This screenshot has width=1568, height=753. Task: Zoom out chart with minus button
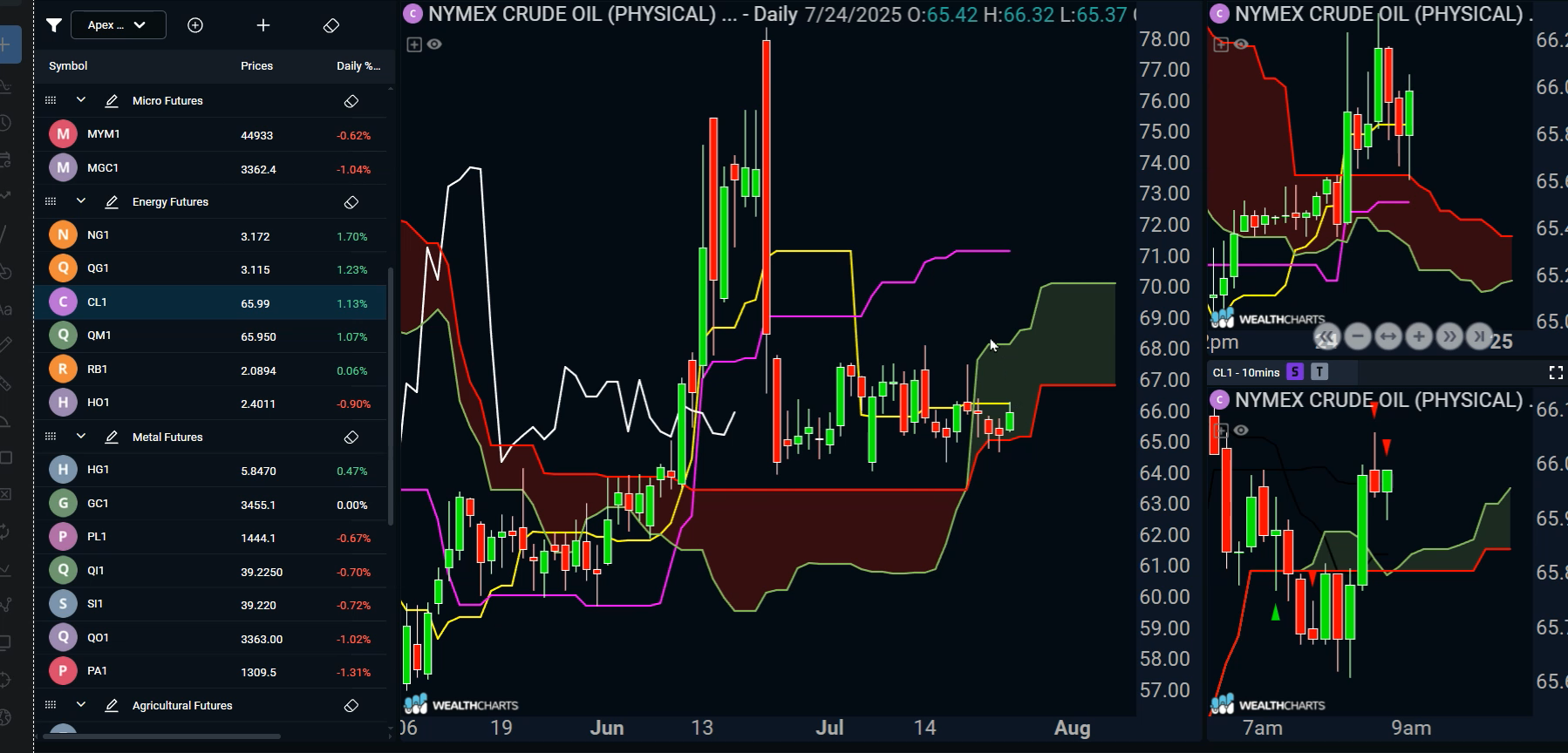[1357, 336]
